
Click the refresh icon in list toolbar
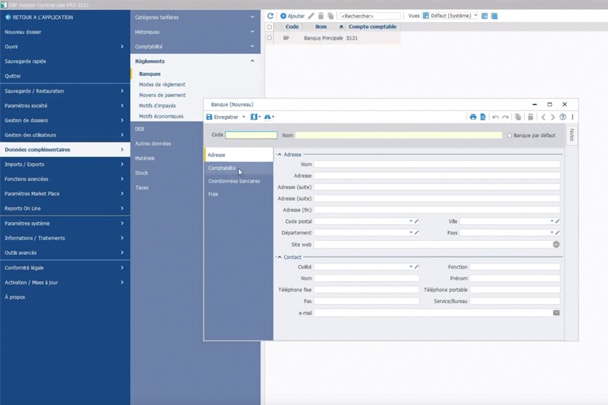coord(270,16)
